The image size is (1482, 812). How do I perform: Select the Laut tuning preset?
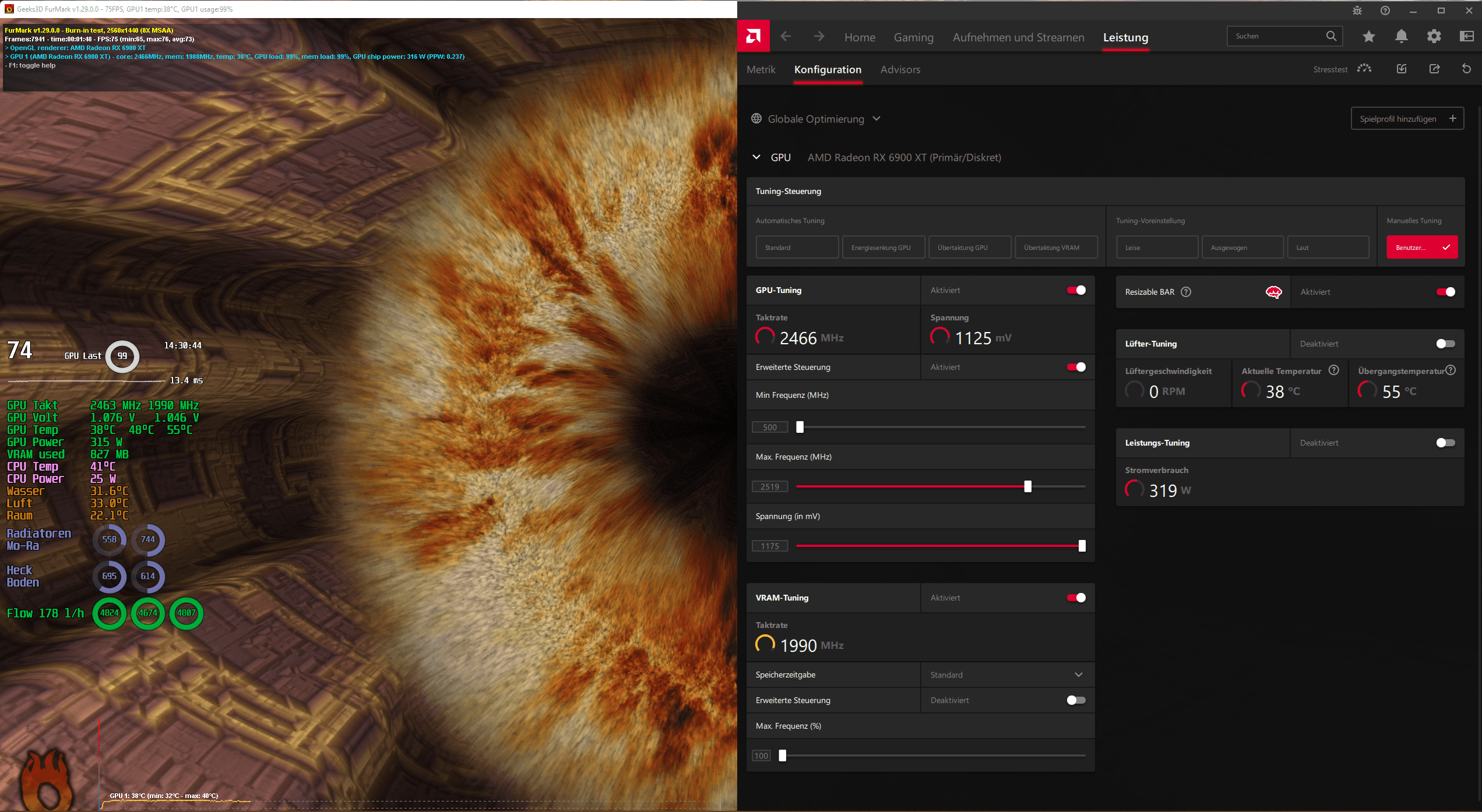click(x=1328, y=248)
